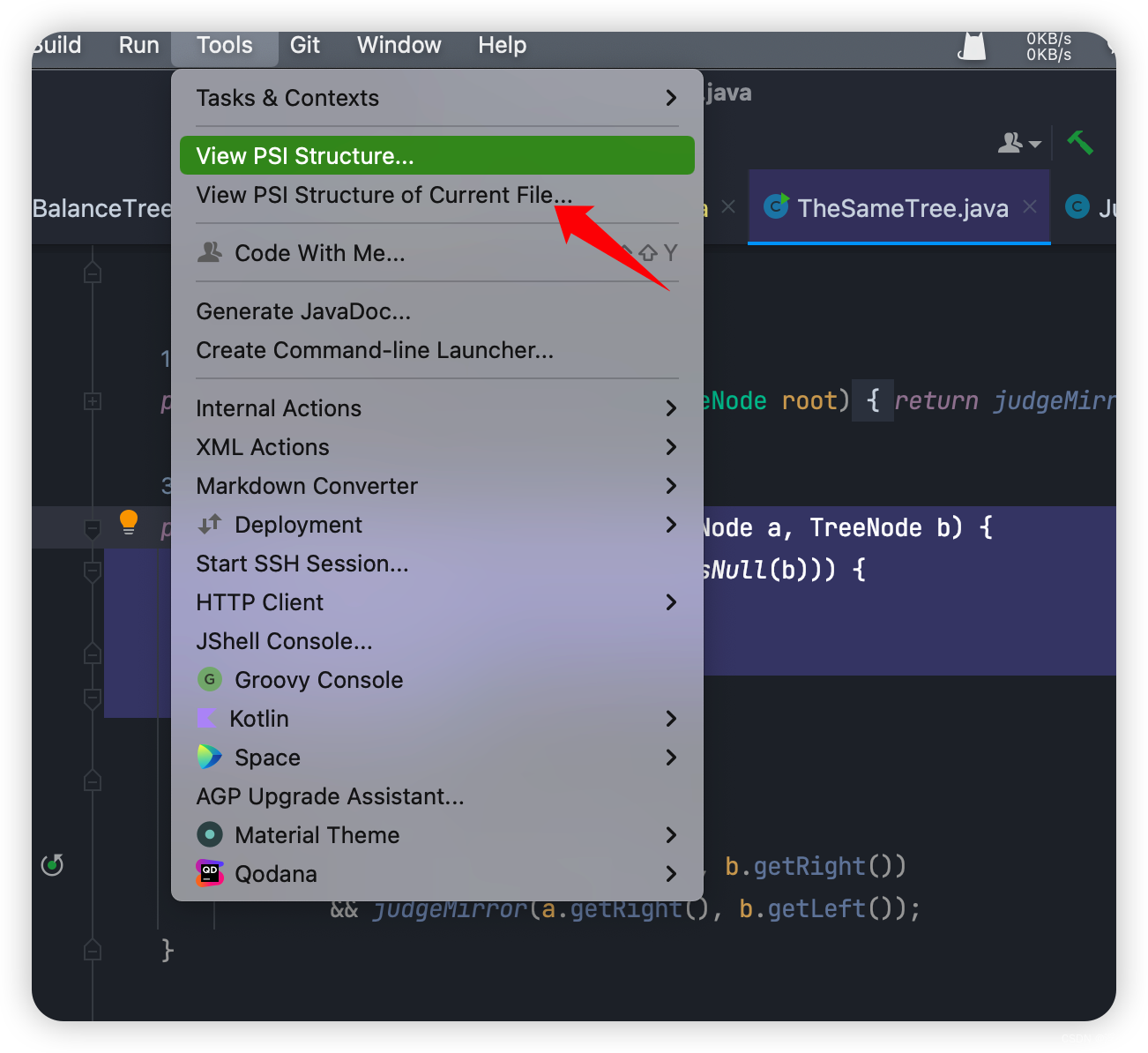The height and width of the screenshot is (1053, 1148).
Task: Open JShell Console...
Action: (x=437, y=641)
